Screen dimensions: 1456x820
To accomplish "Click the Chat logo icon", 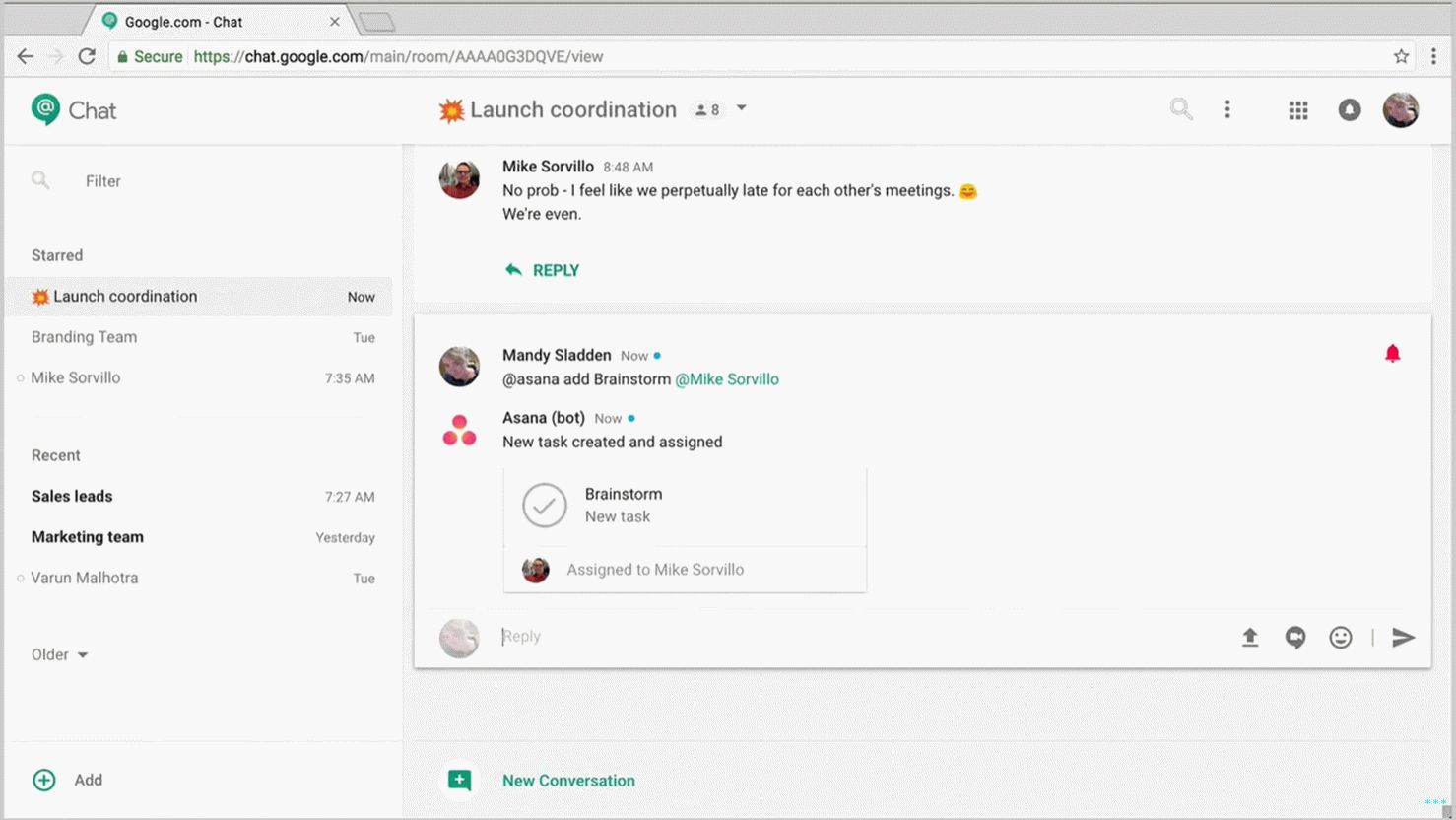I will coord(45,109).
